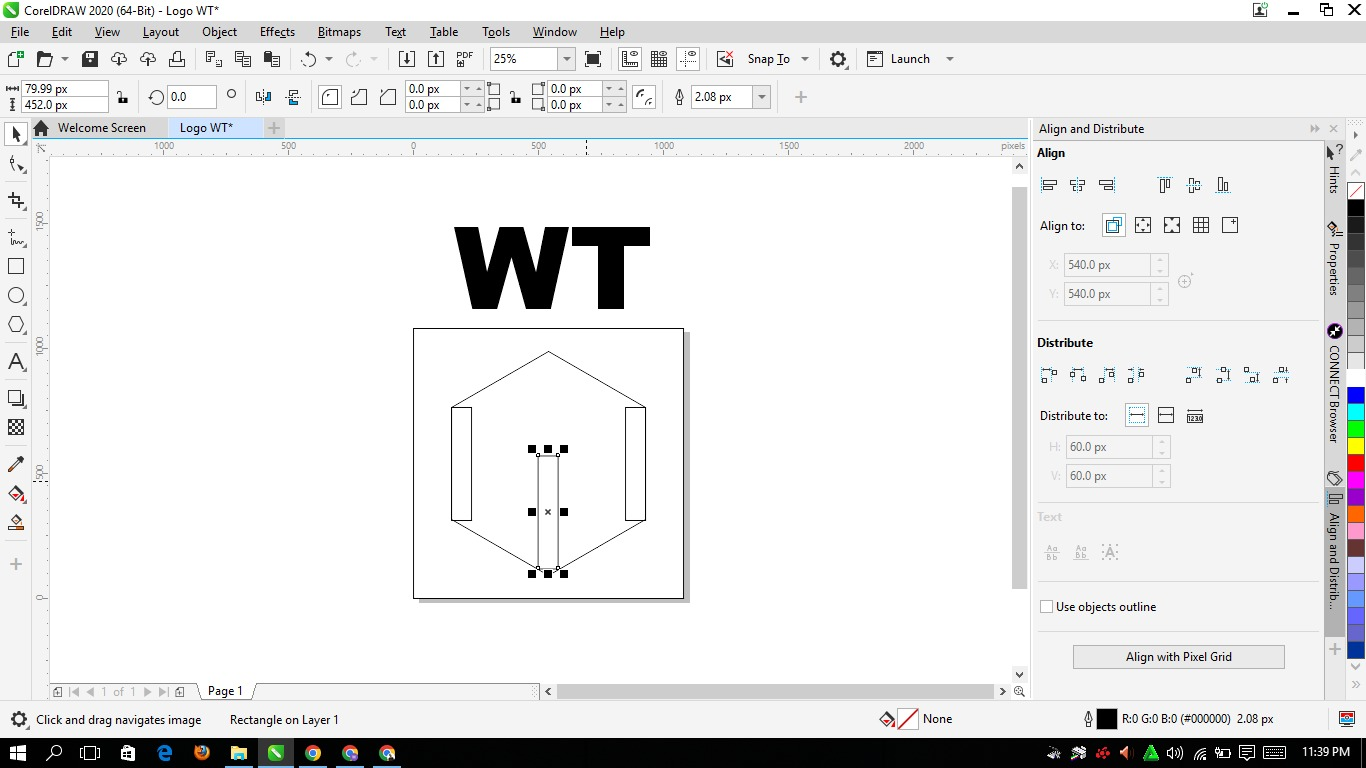Screen dimensions: 1366x768
Task: Toggle Show rulers
Action: pyautogui.click(x=630, y=59)
